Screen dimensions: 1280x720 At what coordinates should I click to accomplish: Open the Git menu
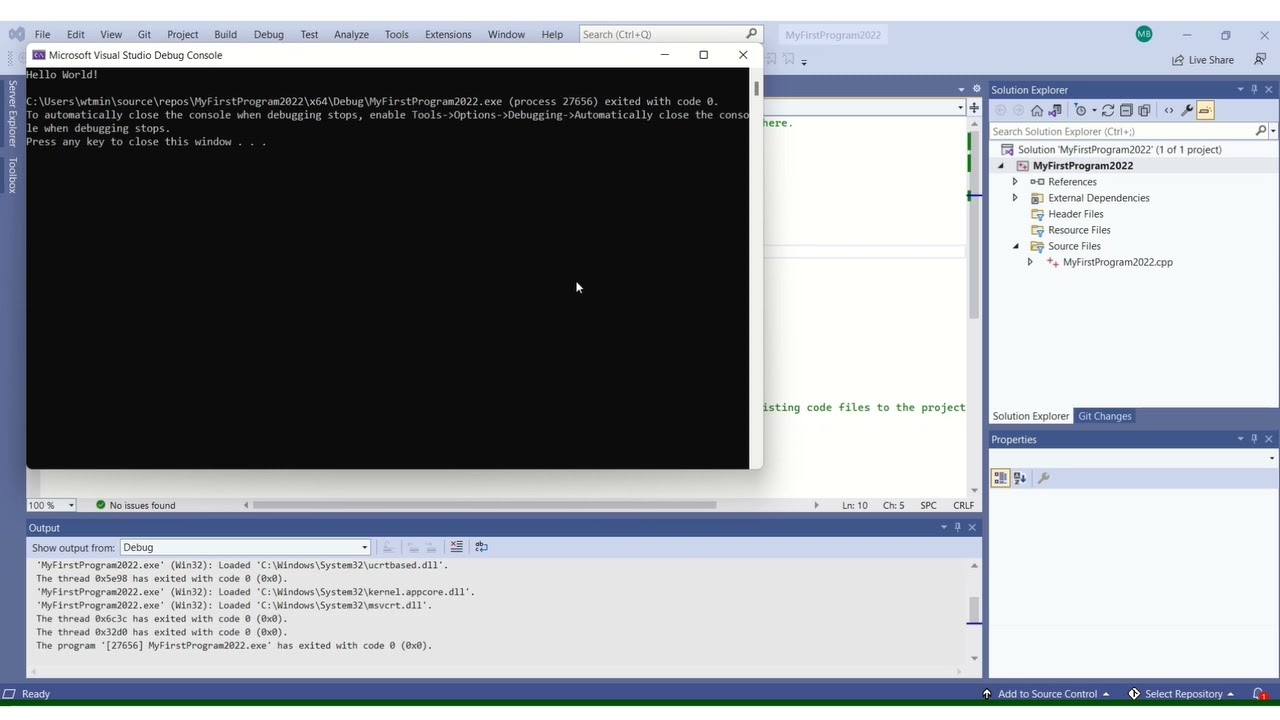pyautogui.click(x=144, y=34)
